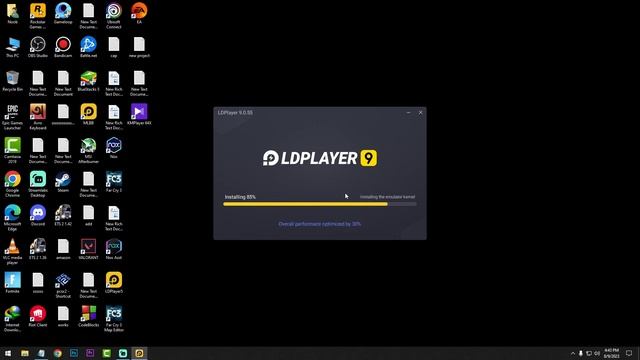This screenshot has width=640, height=360.
Task: Select the 'amazon' text file on desktop
Action: pos(63,249)
